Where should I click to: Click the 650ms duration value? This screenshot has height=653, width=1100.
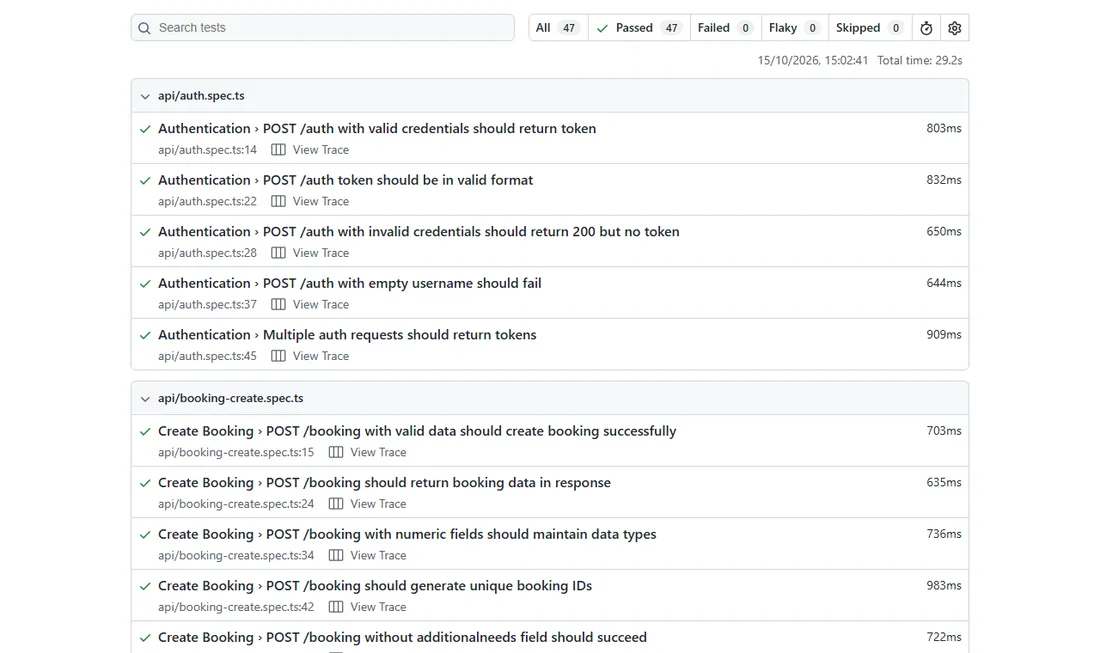click(x=944, y=231)
